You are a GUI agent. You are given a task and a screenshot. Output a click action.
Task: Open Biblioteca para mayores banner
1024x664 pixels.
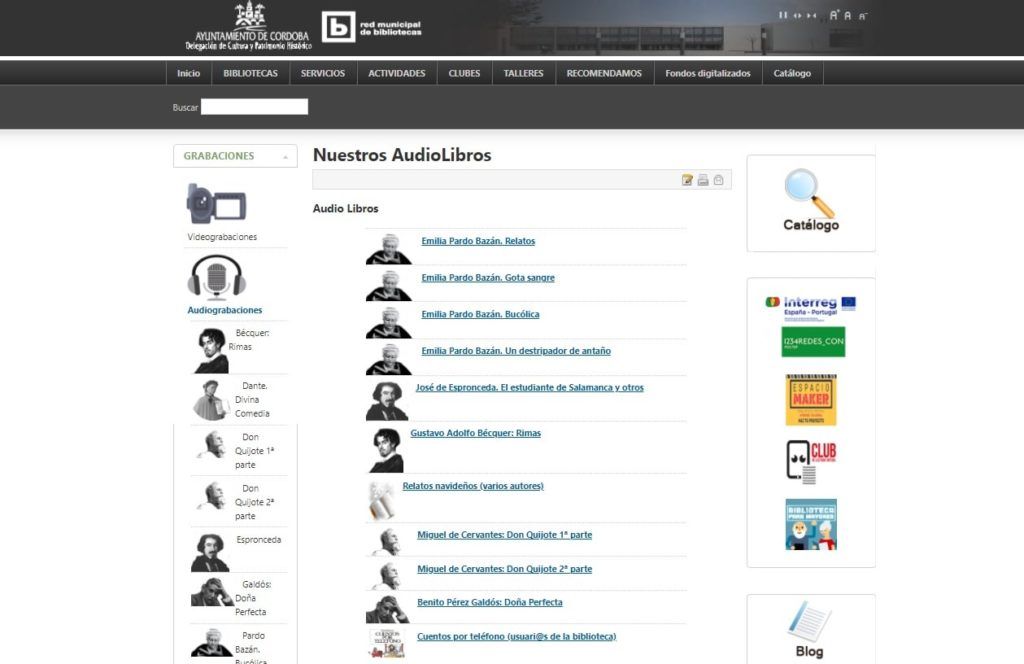pos(810,524)
